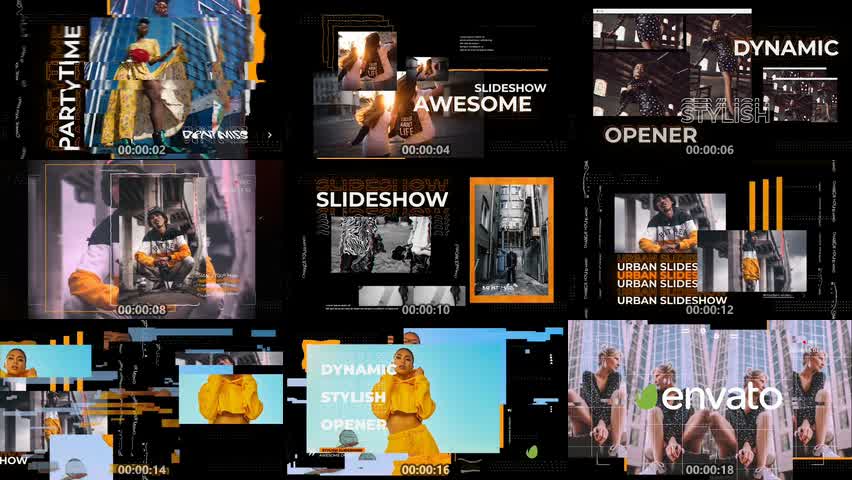This screenshot has width=852, height=480.
Task: Click the 00:00:12 timestamp label
Action: click(x=710, y=309)
